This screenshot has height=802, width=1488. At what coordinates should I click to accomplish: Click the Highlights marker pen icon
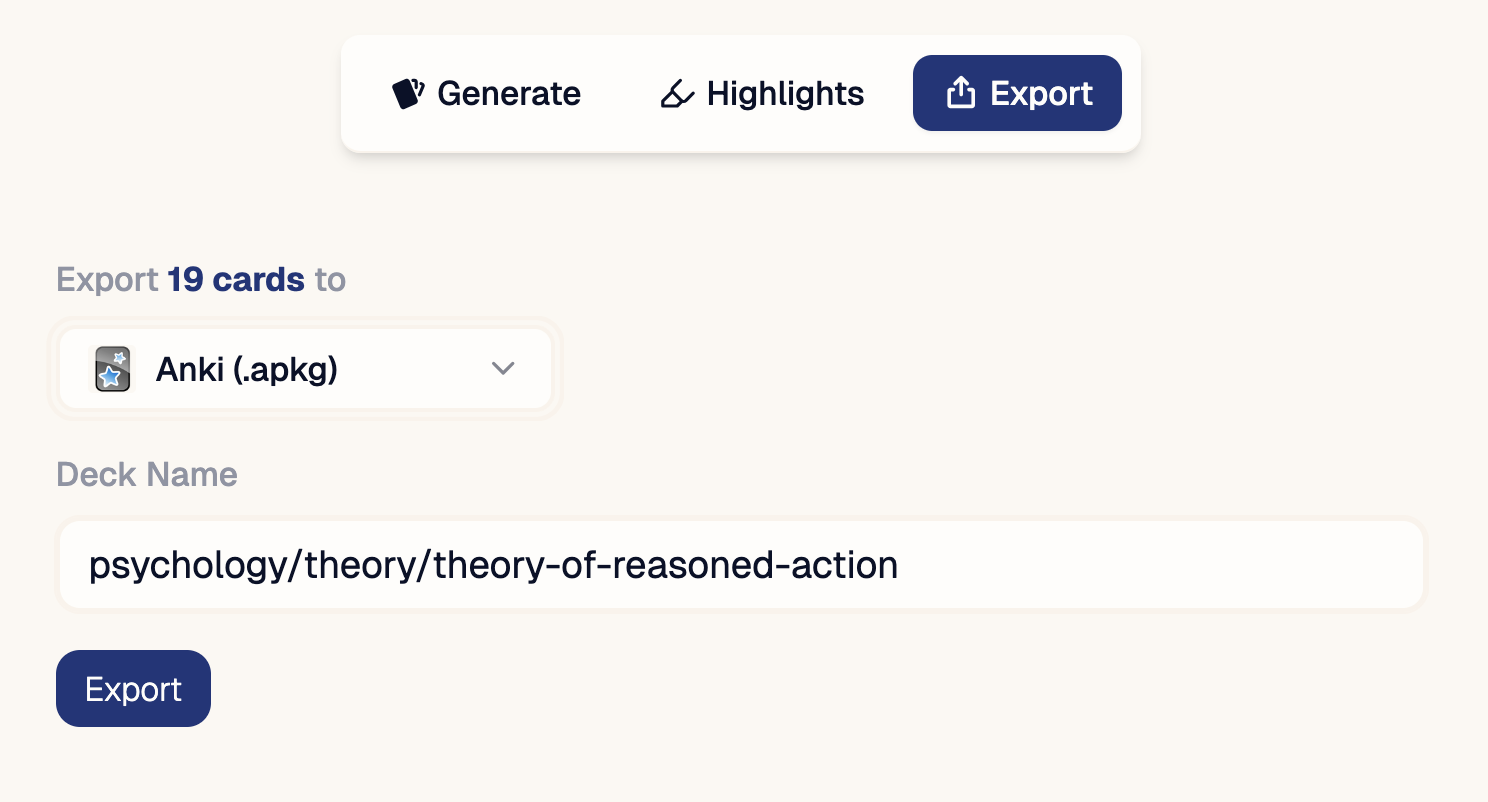pyautogui.click(x=677, y=94)
